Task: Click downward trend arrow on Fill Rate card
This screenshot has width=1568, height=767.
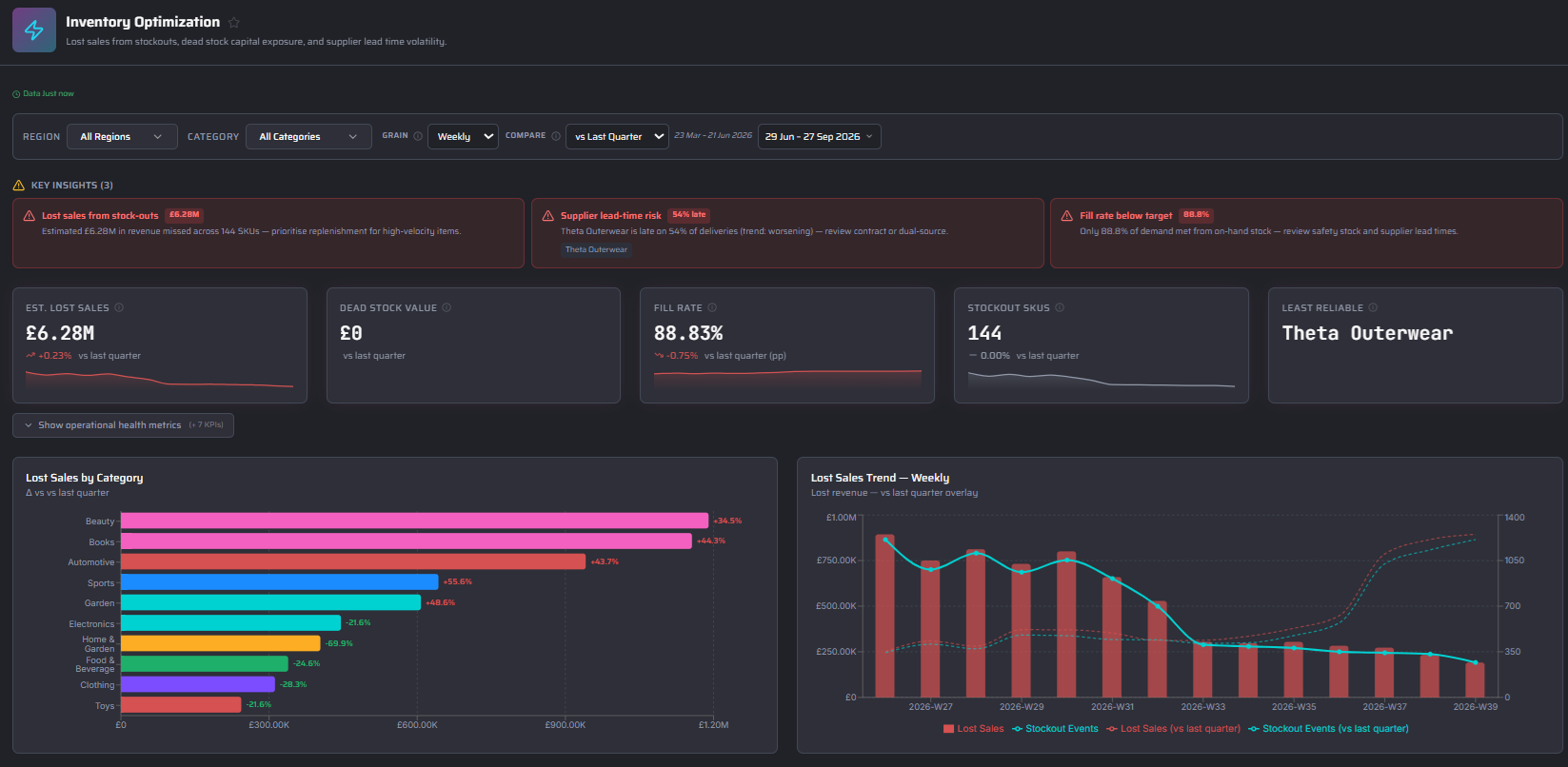Action: 659,356
